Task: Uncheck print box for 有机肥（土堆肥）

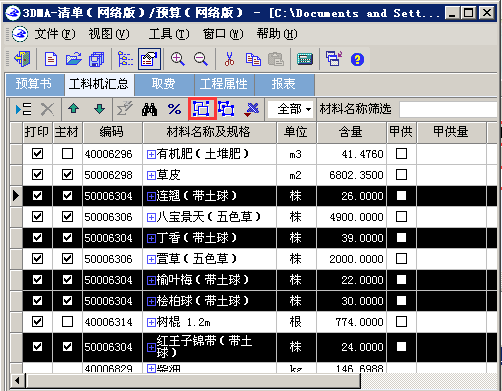Action: pos(37,154)
